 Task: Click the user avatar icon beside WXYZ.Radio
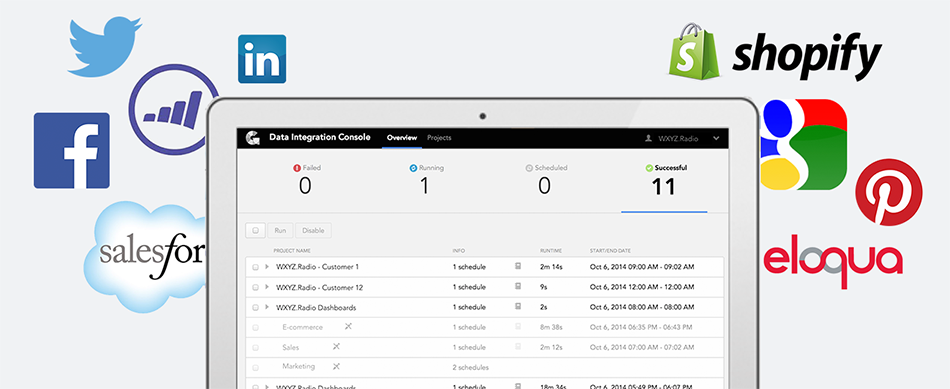[649, 139]
